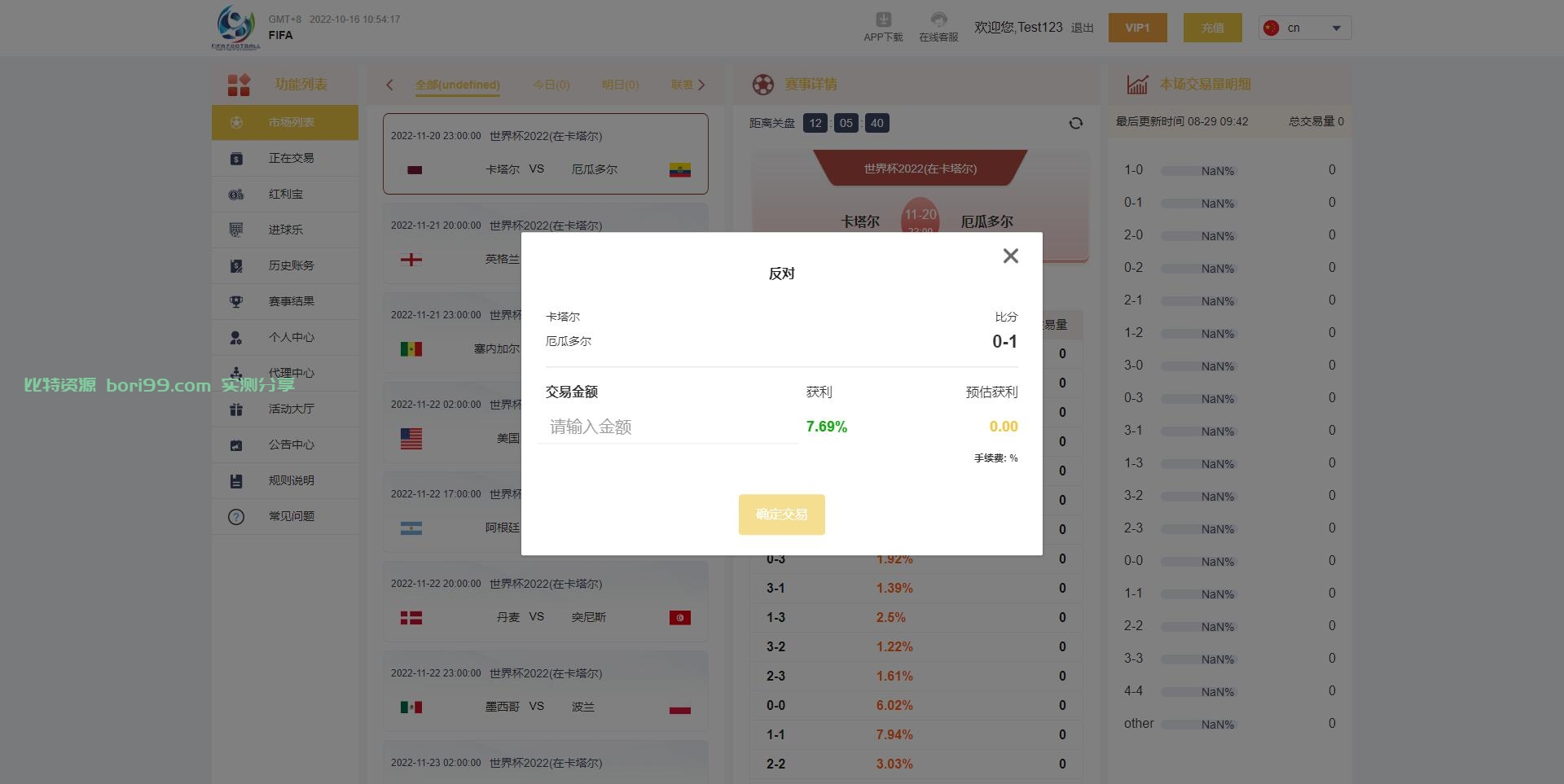Image resolution: width=1564 pixels, height=784 pixels.
Task: Open the VIP1 badge button
Action: [1137, 28]
